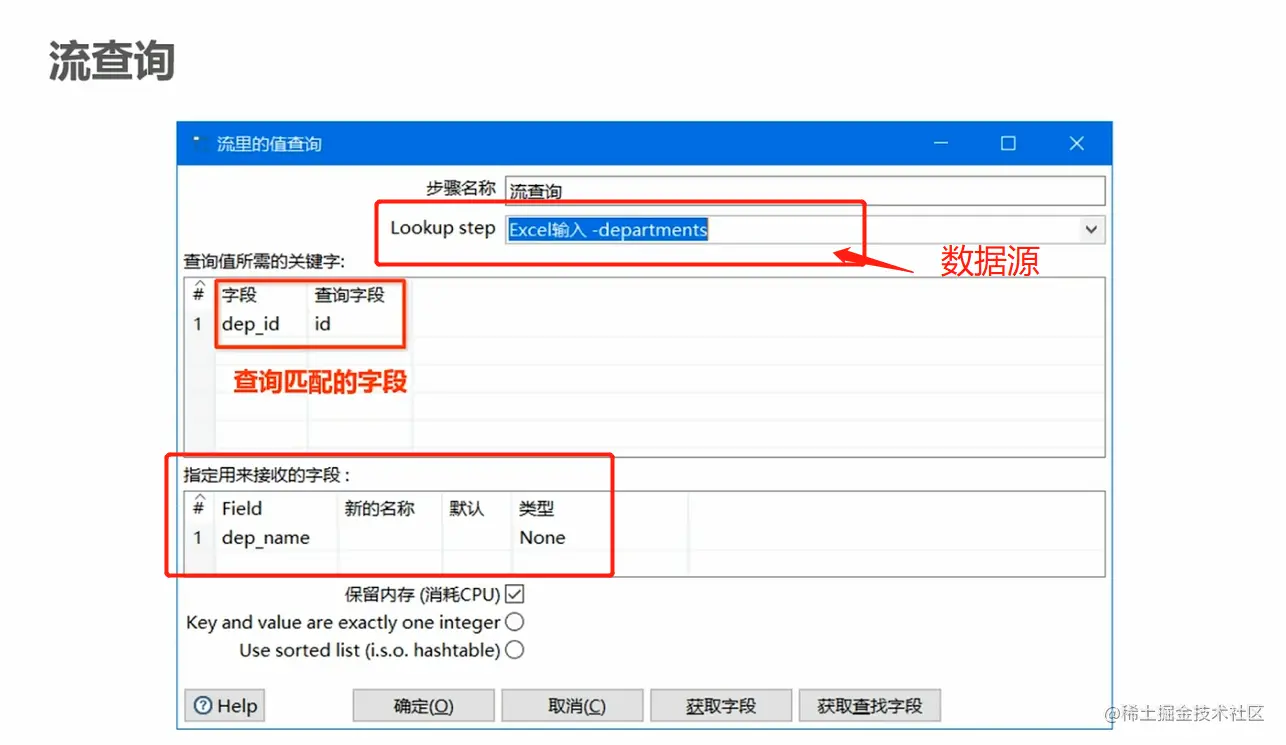Edit the 步骤名称 input field

pyautogui.click(x=805, y=191)
